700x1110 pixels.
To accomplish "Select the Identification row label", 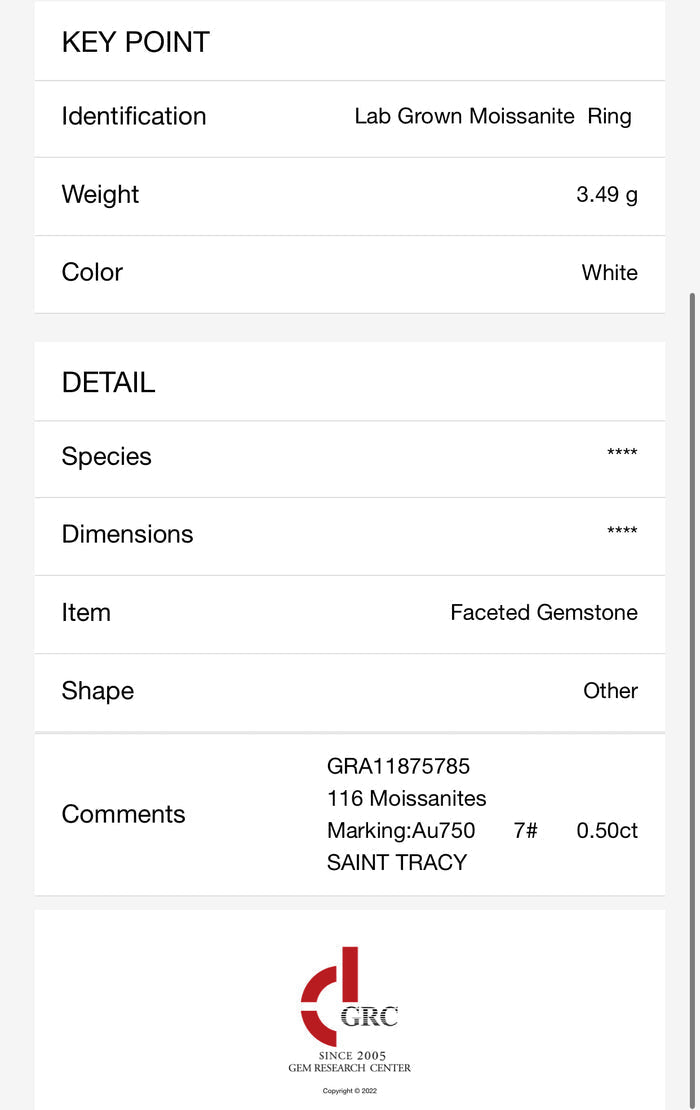I will pyautogui.click(x=134, y=116).
